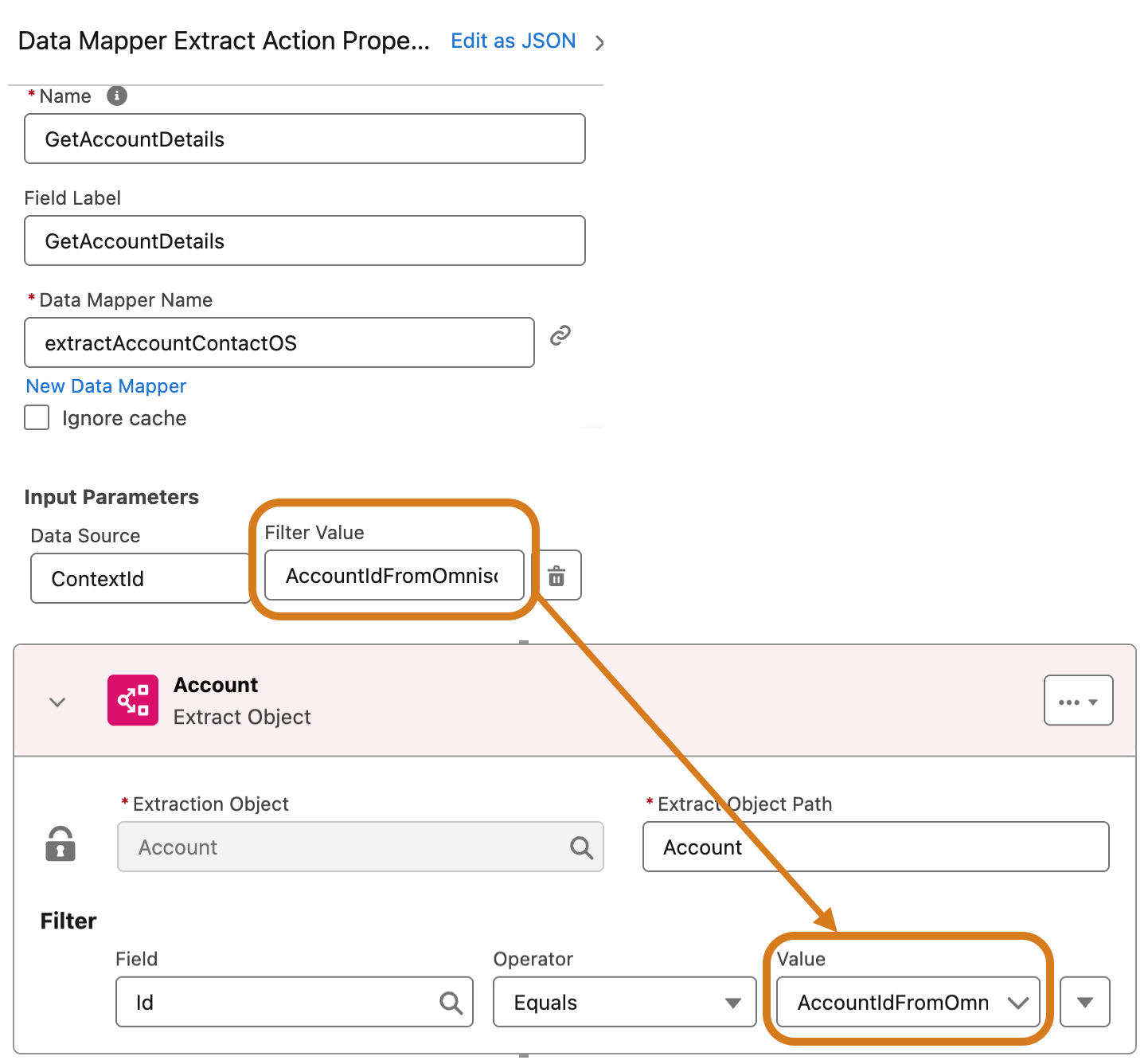This screenshot has height=1064, width=1148.
Task: Open Account card actions menu arrow
Action: [x=1093, y=701]
